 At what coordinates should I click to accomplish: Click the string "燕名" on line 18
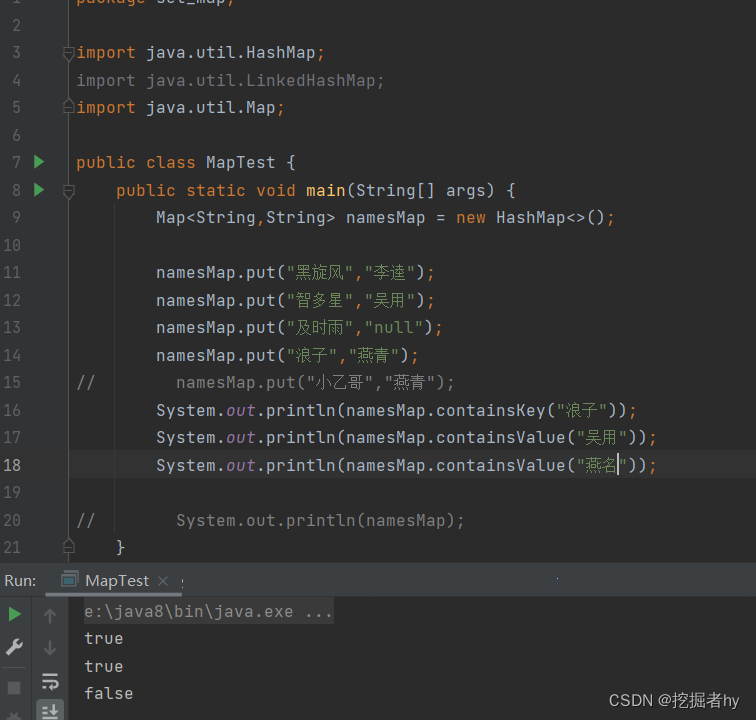[x=601, y=465]
